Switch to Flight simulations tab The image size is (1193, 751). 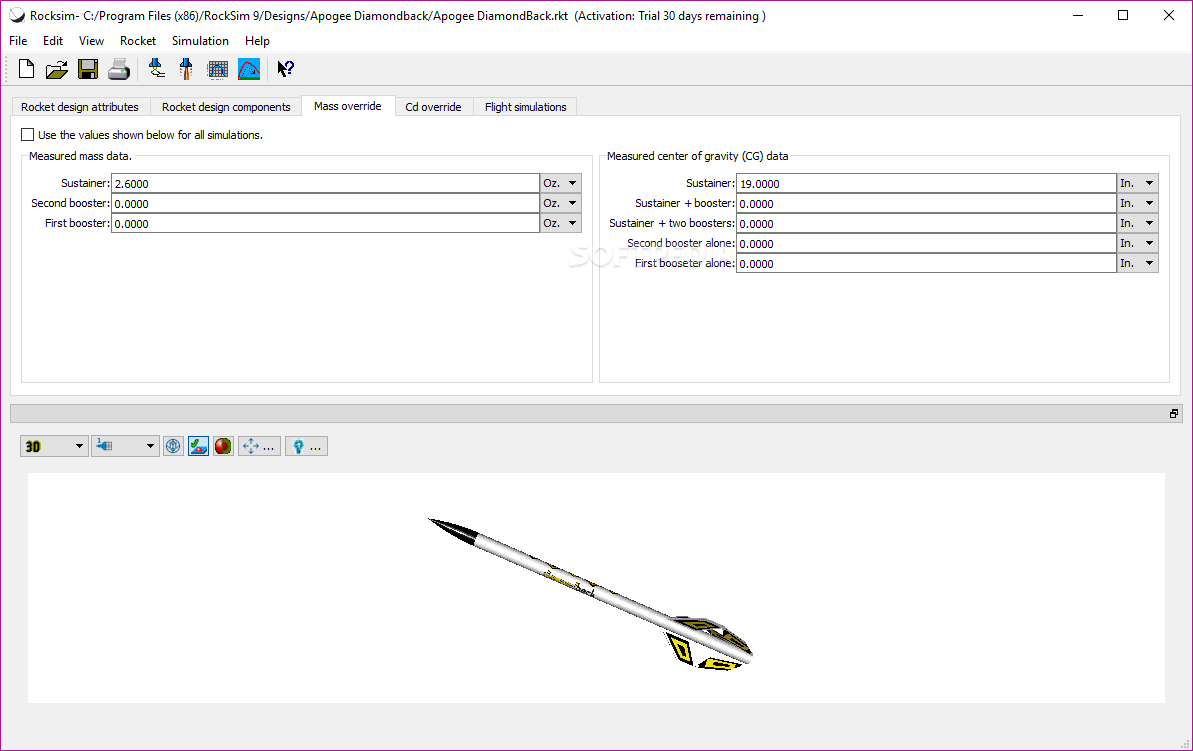click(526, 107)
